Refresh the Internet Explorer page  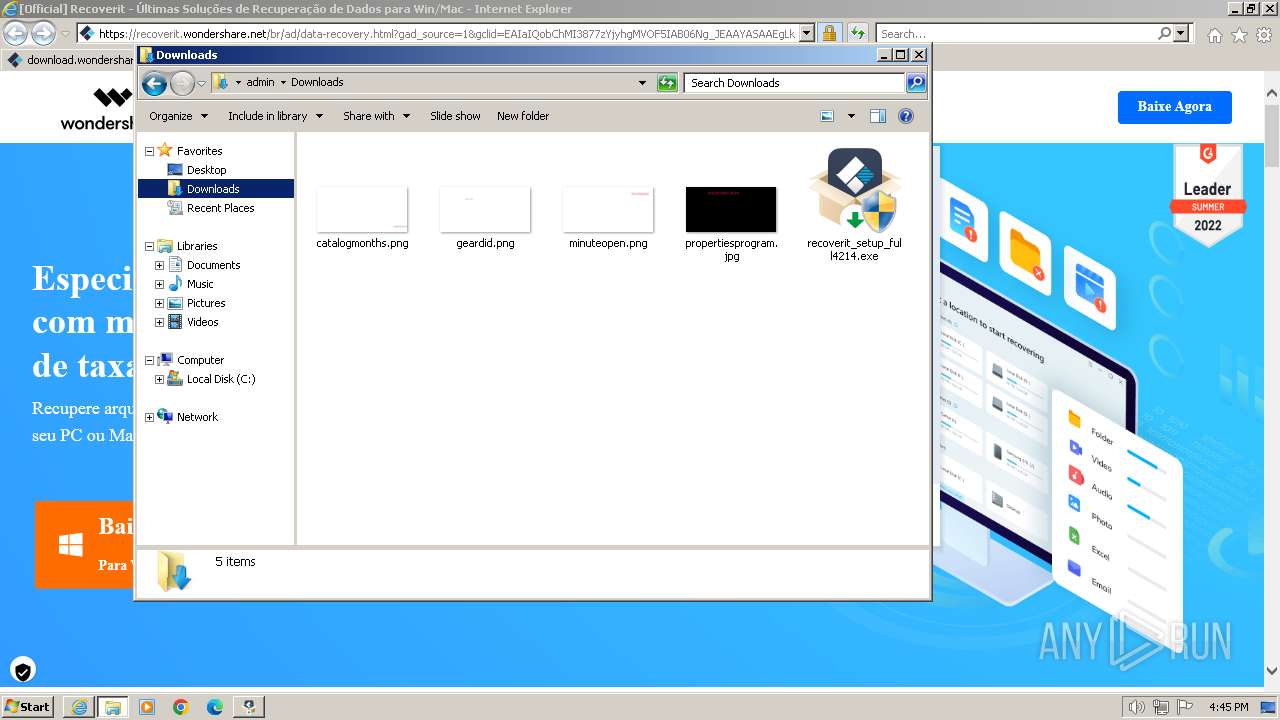tap(857, 34)
